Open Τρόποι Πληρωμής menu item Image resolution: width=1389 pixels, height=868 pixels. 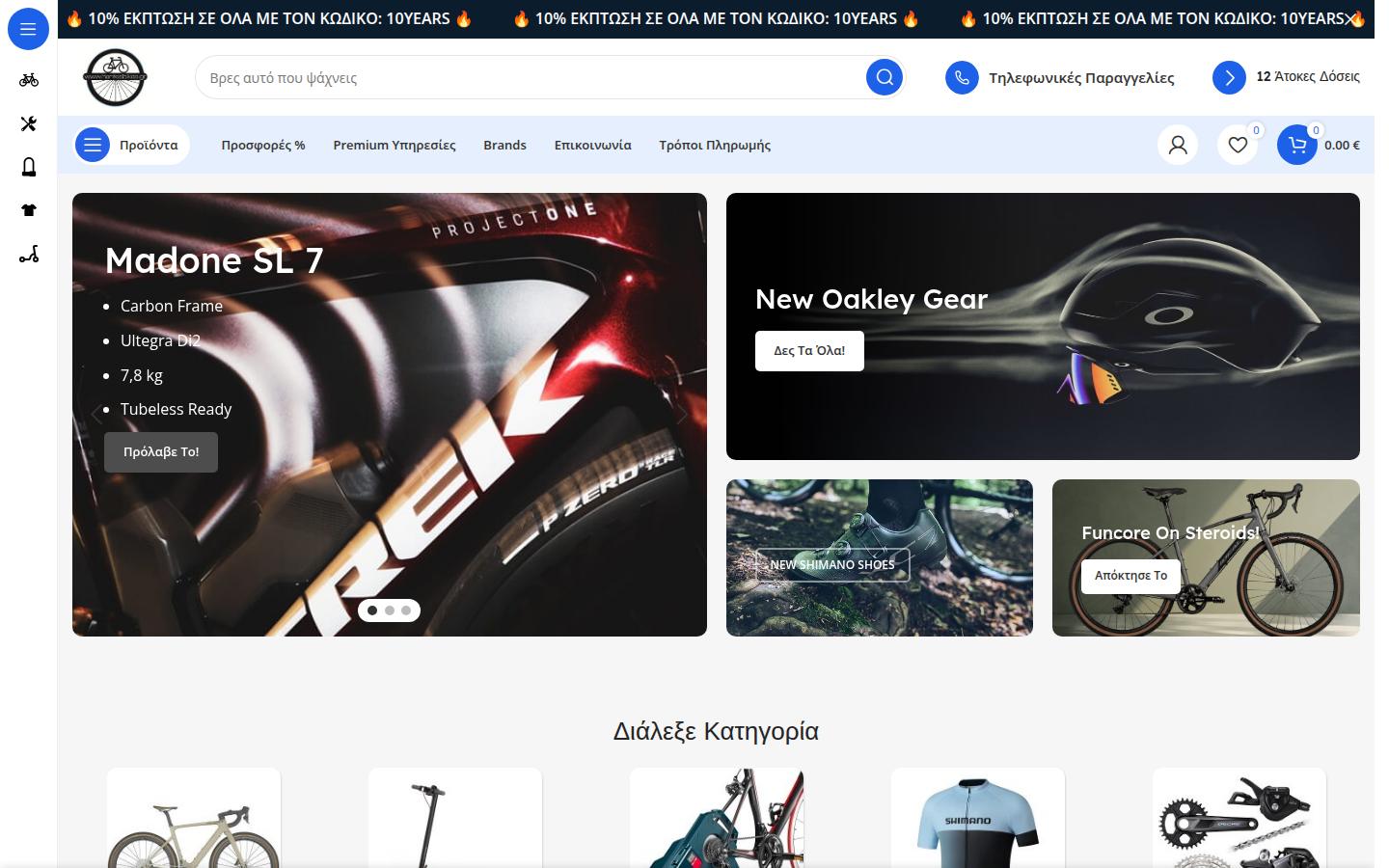pyautogui.click(x=715, y=145)
